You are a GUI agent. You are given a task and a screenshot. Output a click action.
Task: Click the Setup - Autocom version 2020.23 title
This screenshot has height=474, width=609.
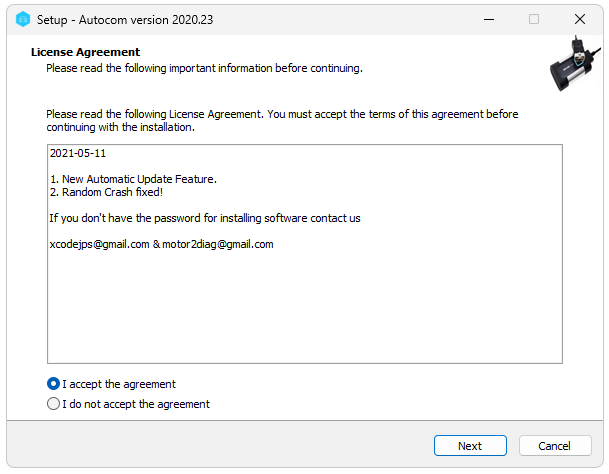(125, 19)
